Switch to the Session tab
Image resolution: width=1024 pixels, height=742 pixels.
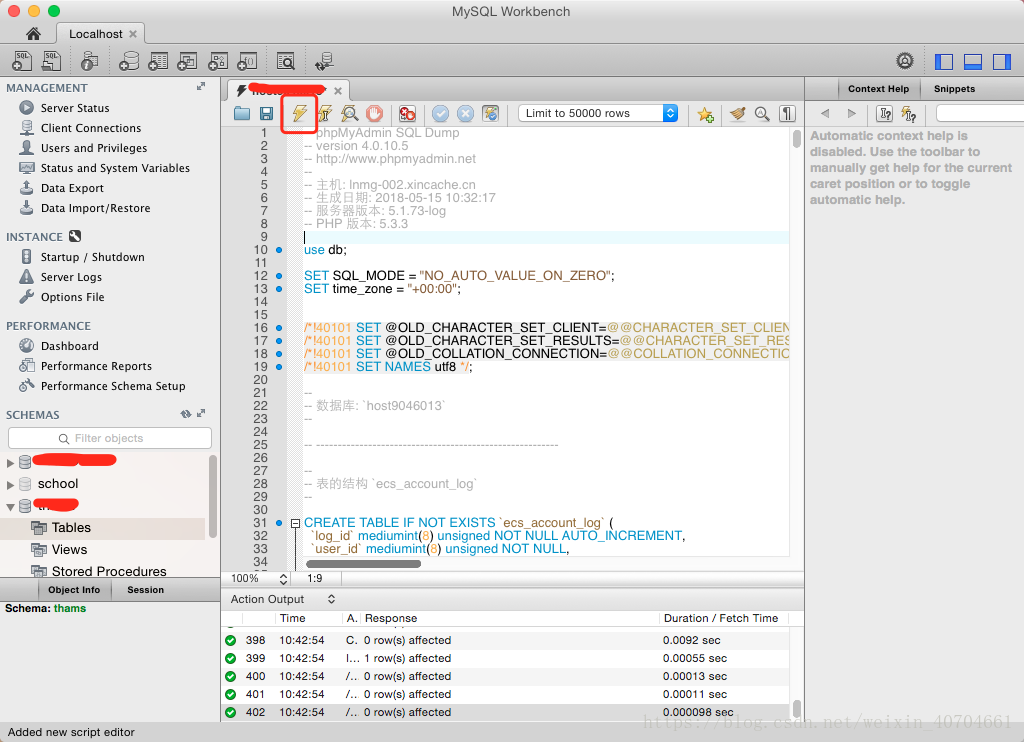pos(146,590)
